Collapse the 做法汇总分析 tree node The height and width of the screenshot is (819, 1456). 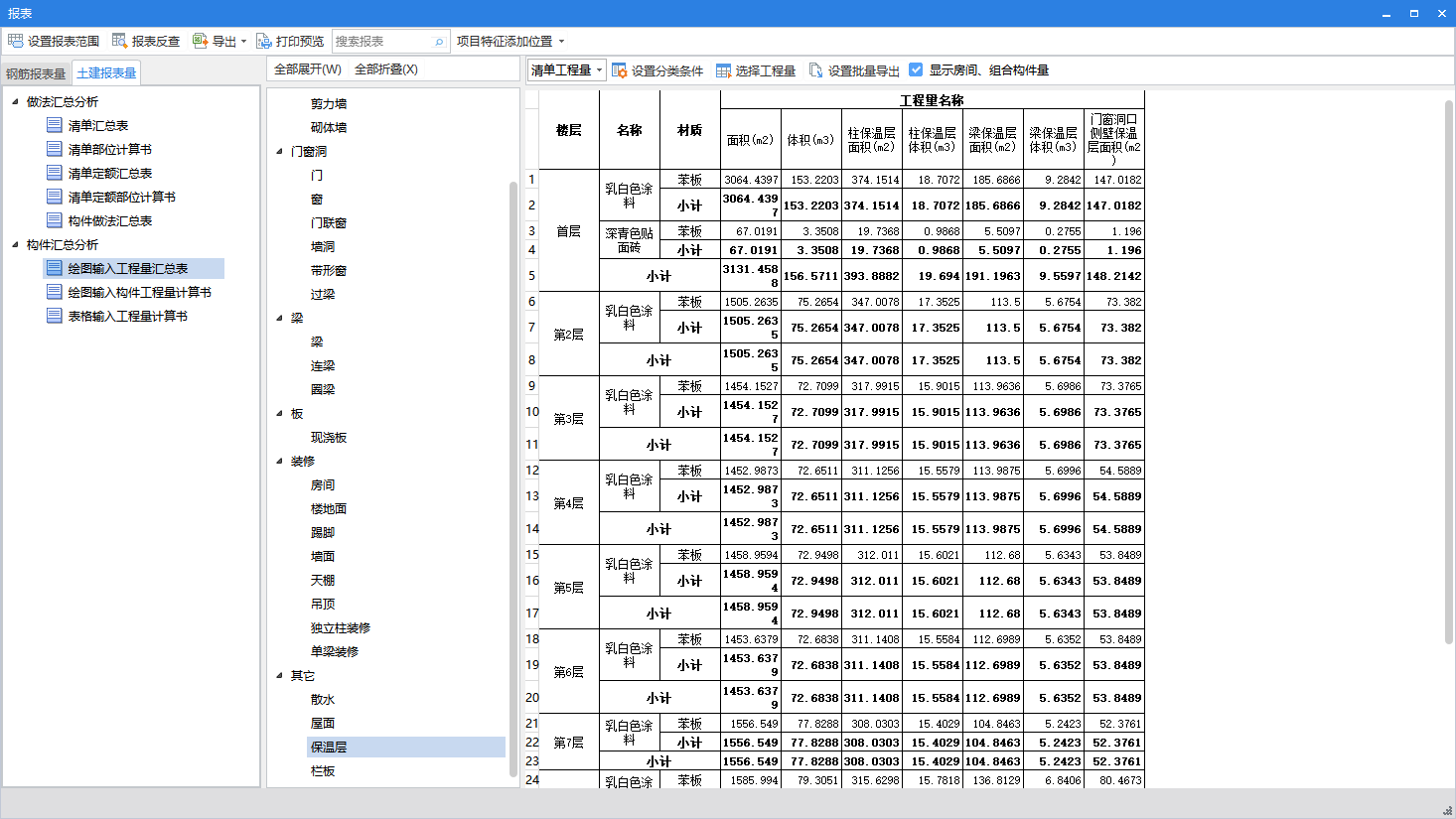[x=15, y=101]
